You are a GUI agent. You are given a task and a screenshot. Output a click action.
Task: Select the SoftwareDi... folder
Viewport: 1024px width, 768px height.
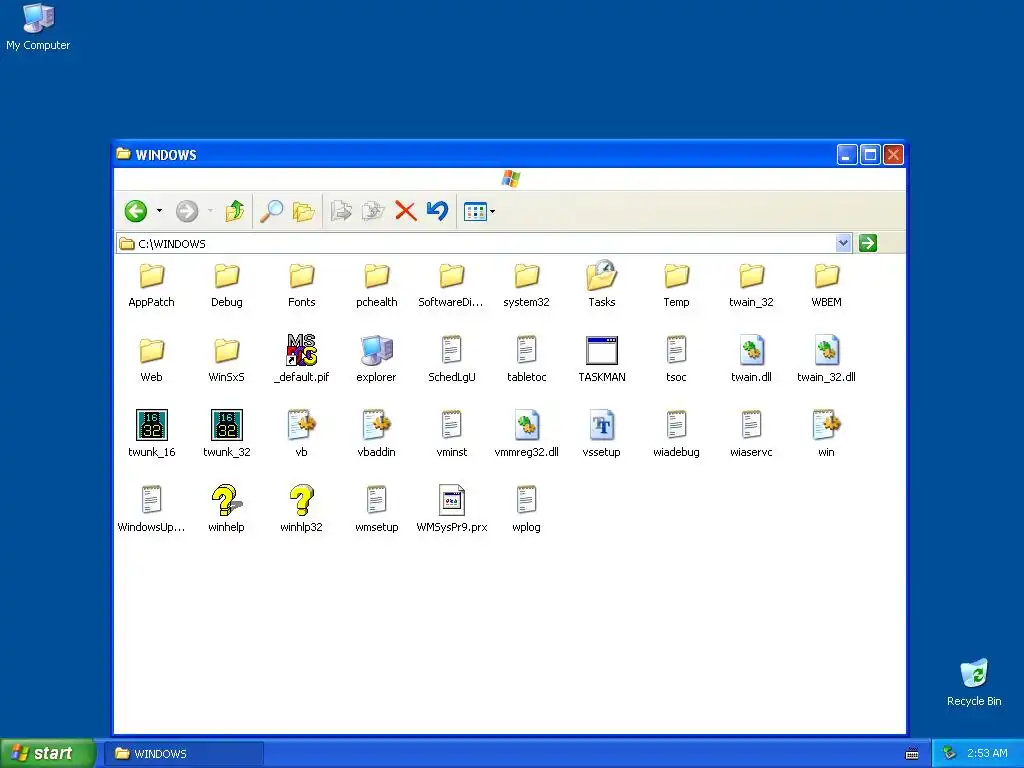(451, 285)
